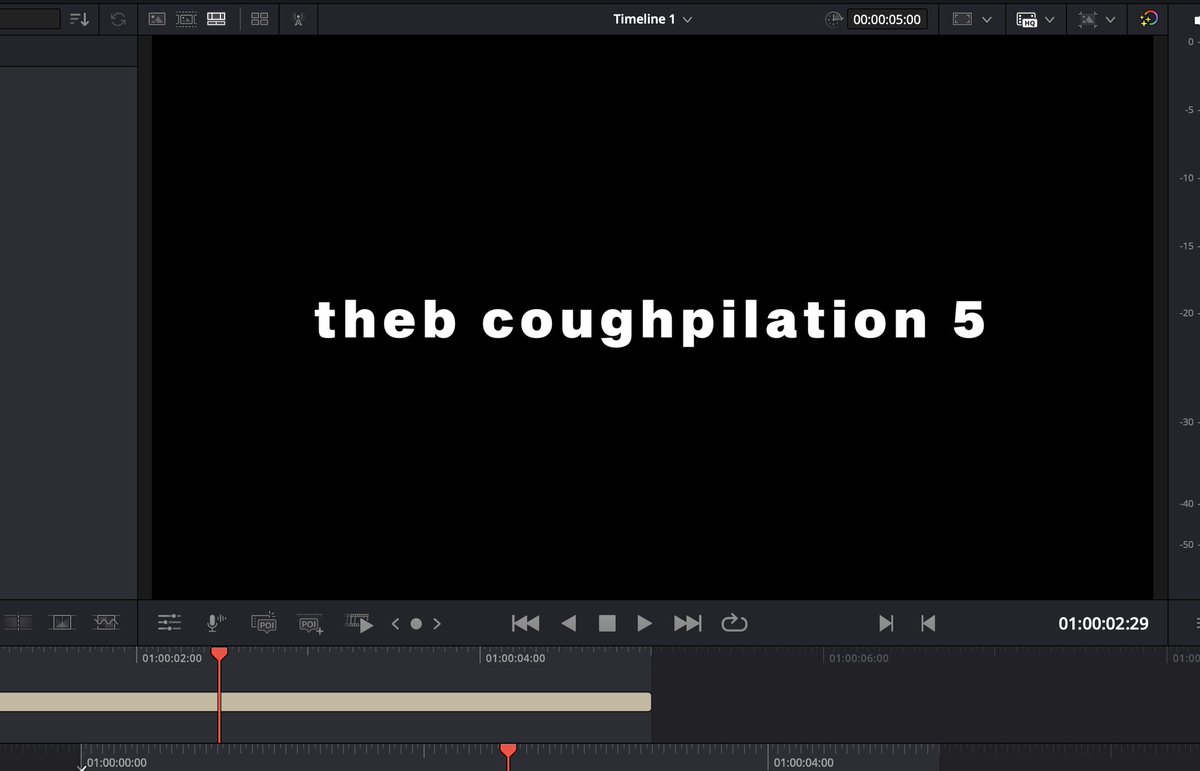Click the 01:00:04:00 mark on lower ruler
This screenshot has width=1200, height=771.
[x=803, y=763]
